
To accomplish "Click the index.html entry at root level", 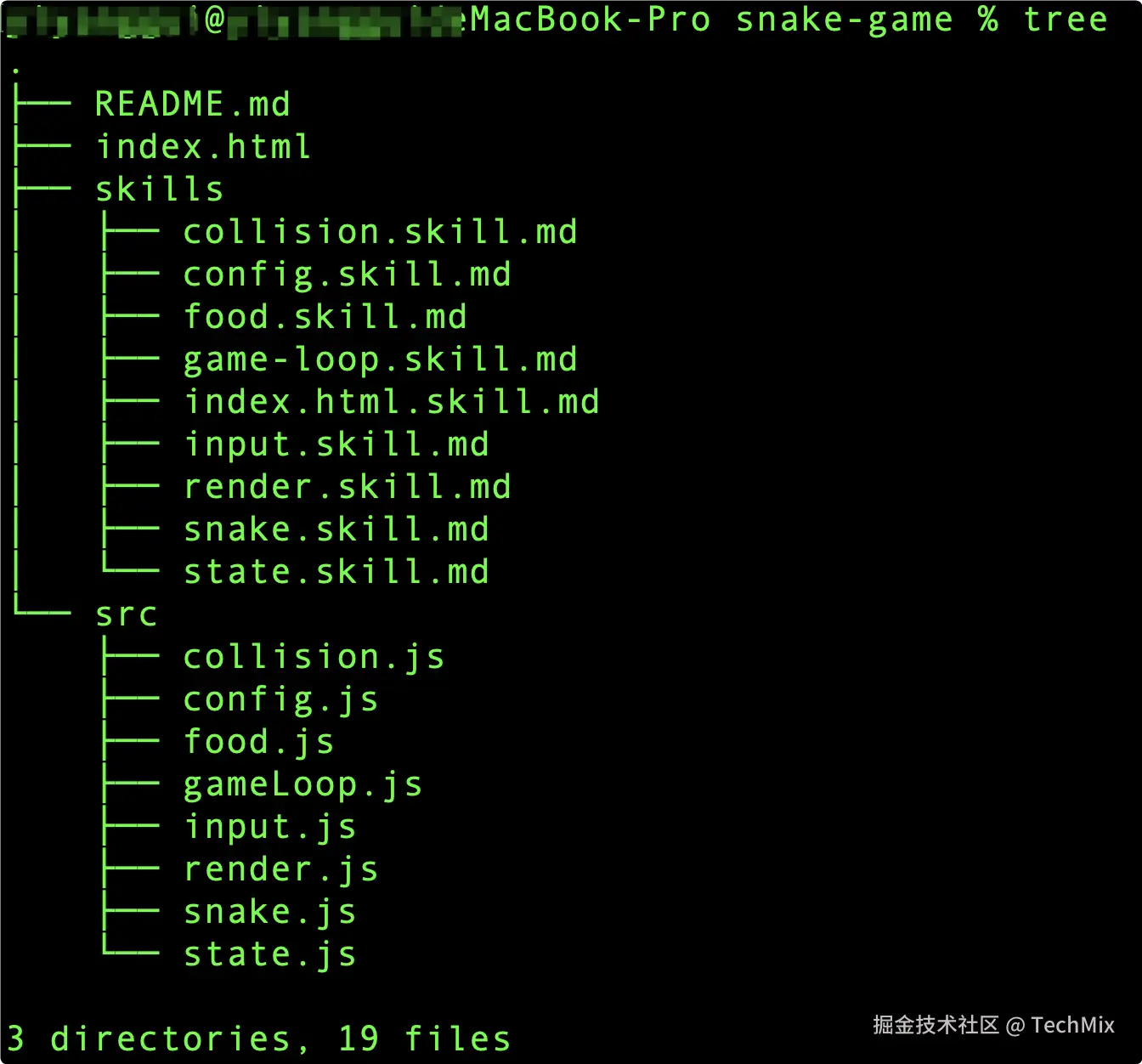I will 204,147.
